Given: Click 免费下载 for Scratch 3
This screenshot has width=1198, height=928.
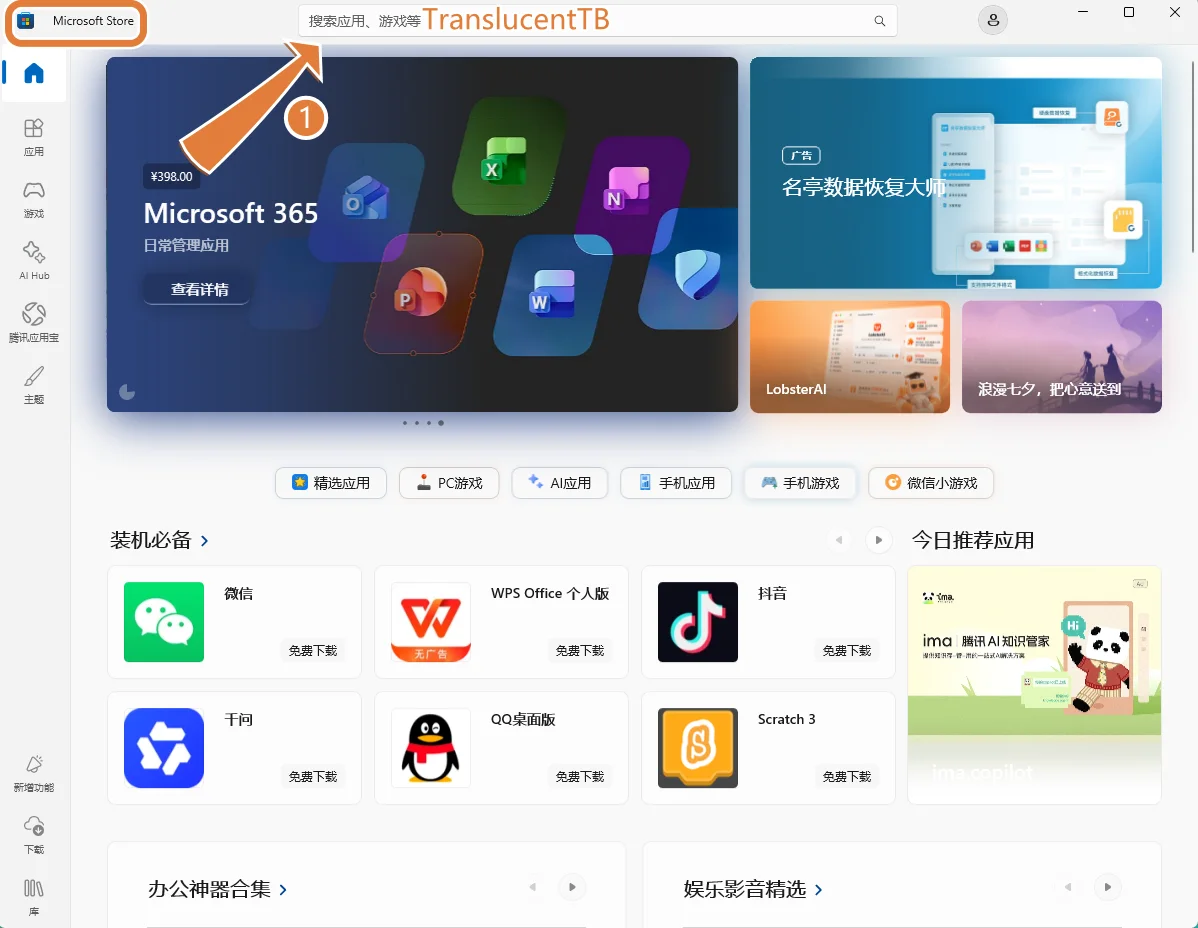Looking at the screenshot, I should point(847,777).
